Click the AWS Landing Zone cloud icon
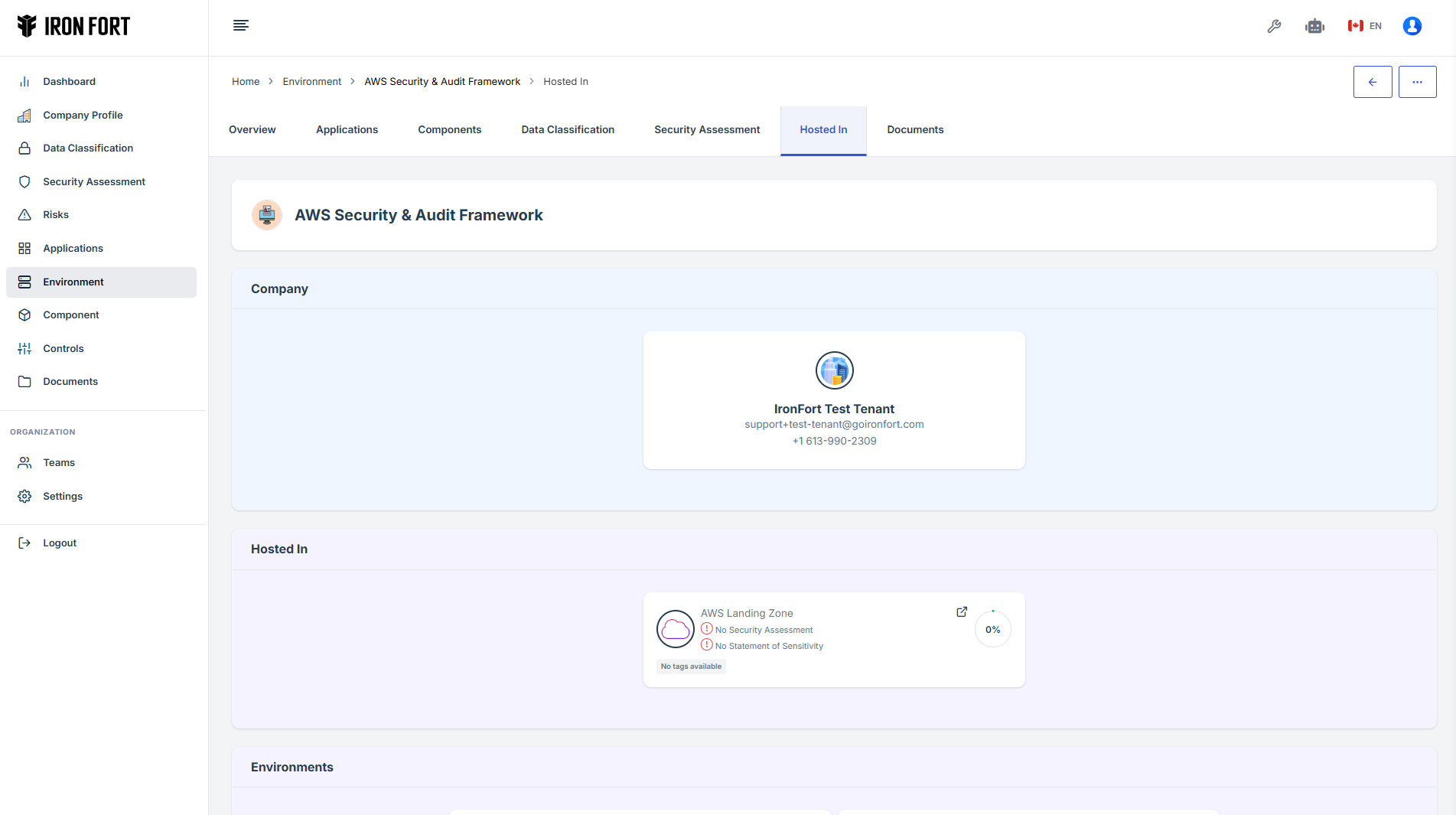1456x815 pixels. [675, 629]
